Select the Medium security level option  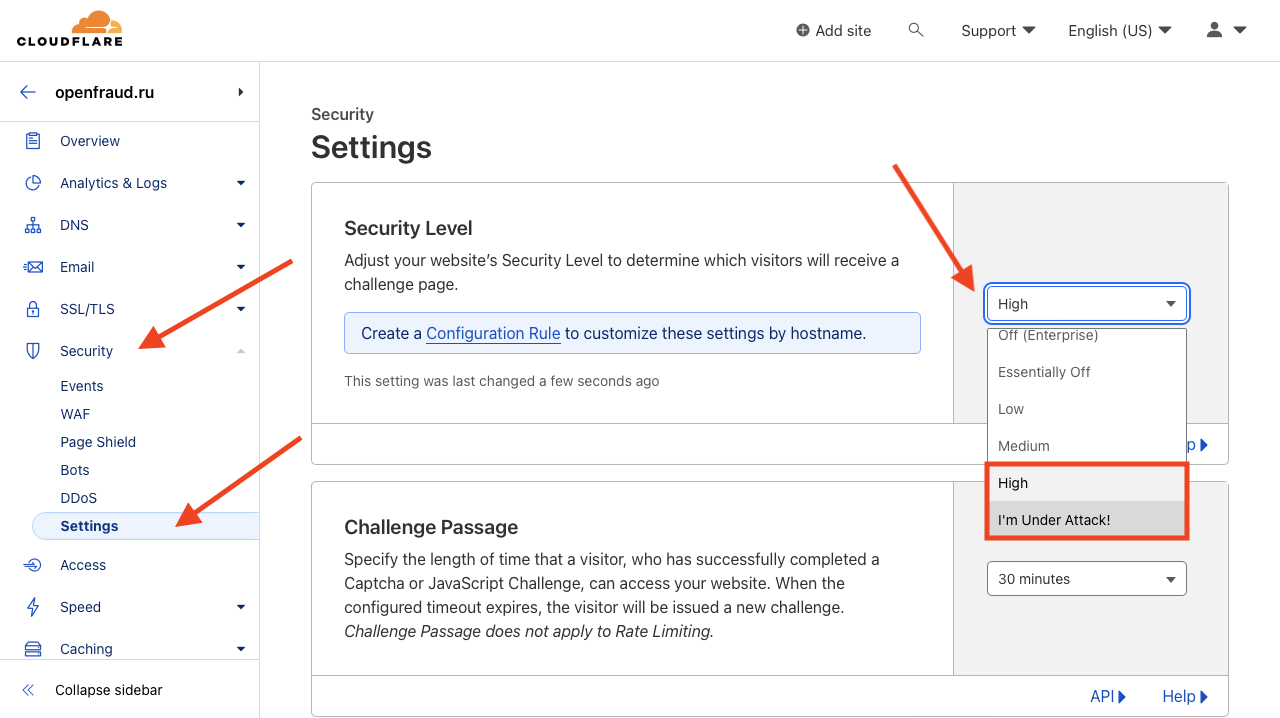[x=1087, y=446]
